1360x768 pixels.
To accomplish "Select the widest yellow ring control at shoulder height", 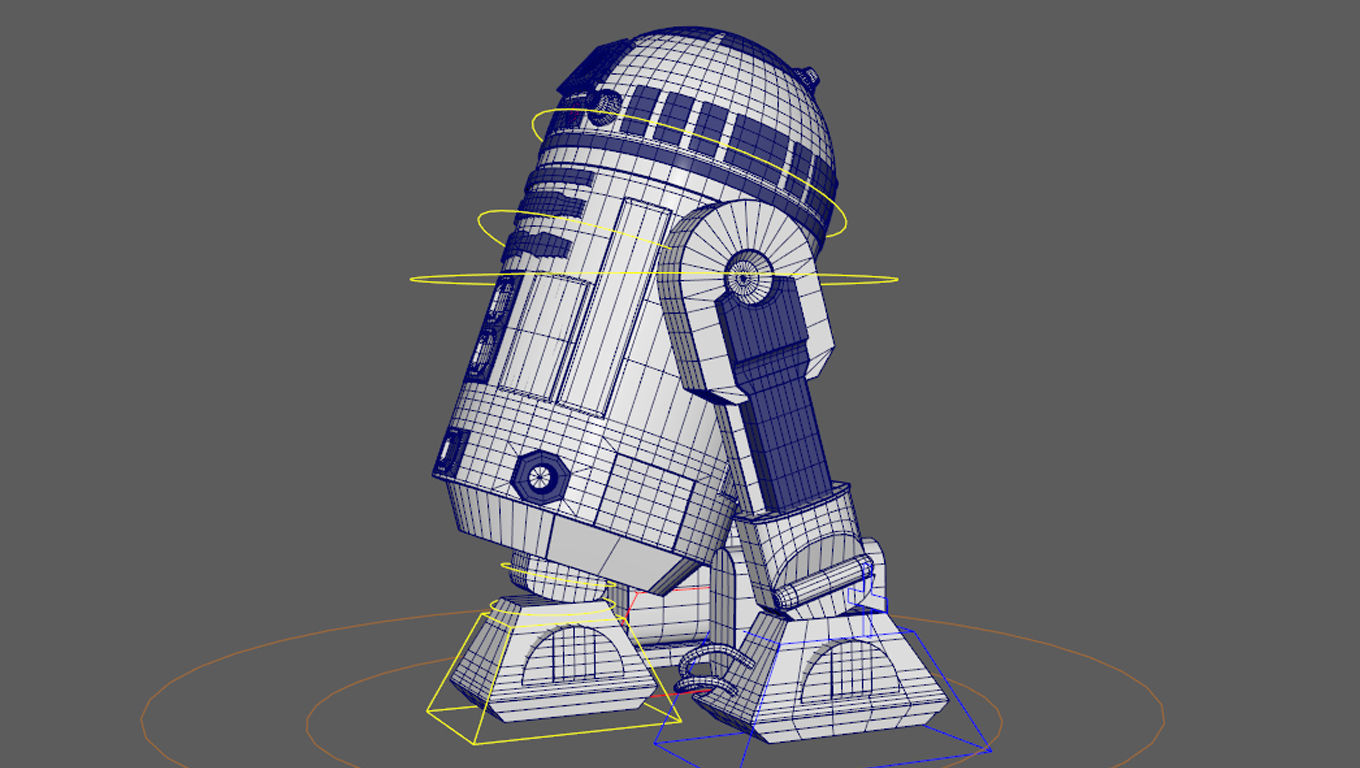I will pos(653,279).
